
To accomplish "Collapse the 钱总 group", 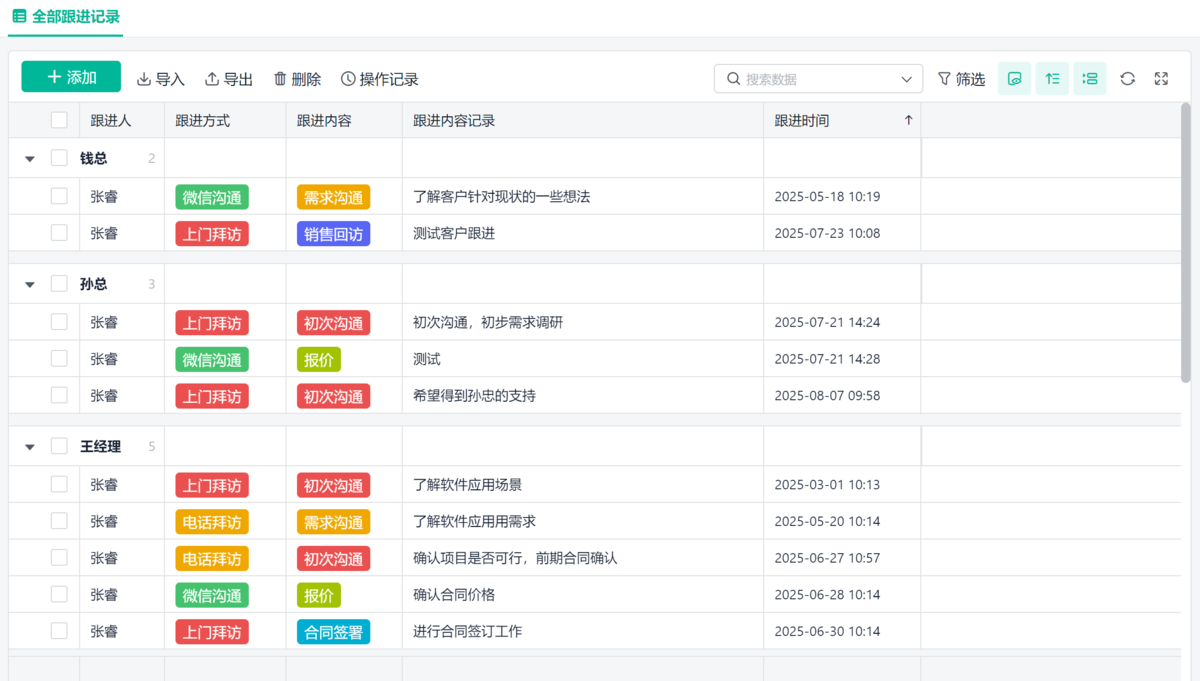I will click(x=30, y=158).
